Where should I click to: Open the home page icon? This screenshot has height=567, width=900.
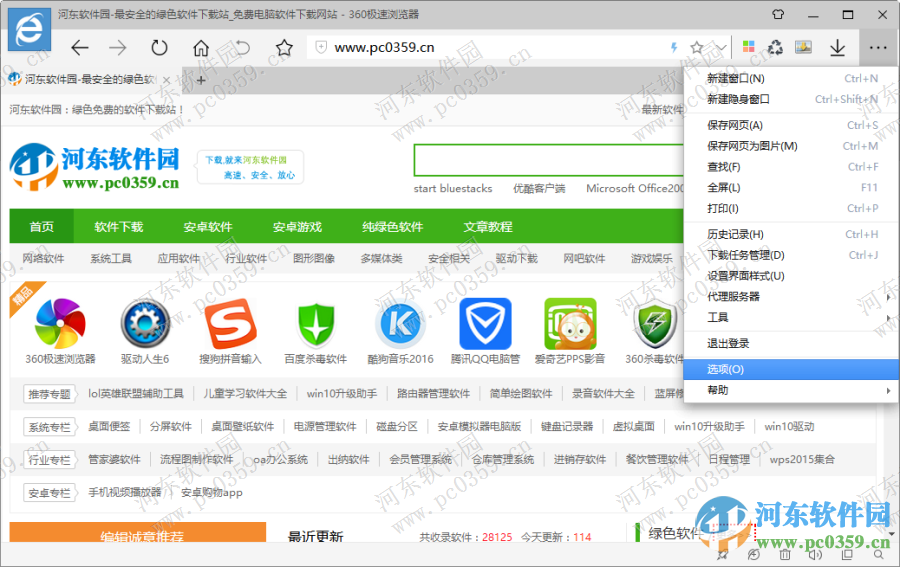click(x=201, y=48)
